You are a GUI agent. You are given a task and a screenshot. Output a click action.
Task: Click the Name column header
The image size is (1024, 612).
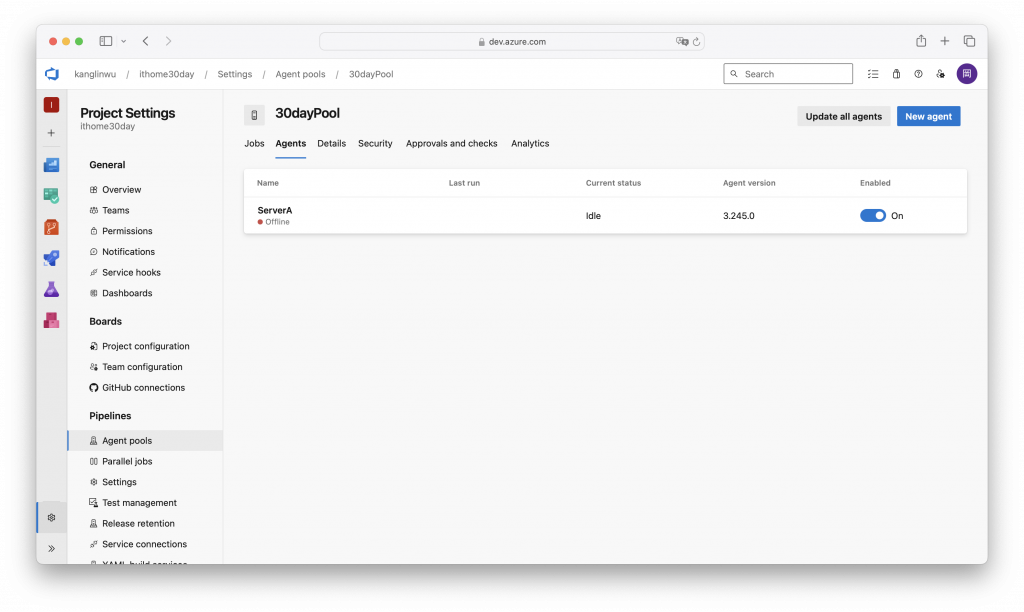click(268, 183)
